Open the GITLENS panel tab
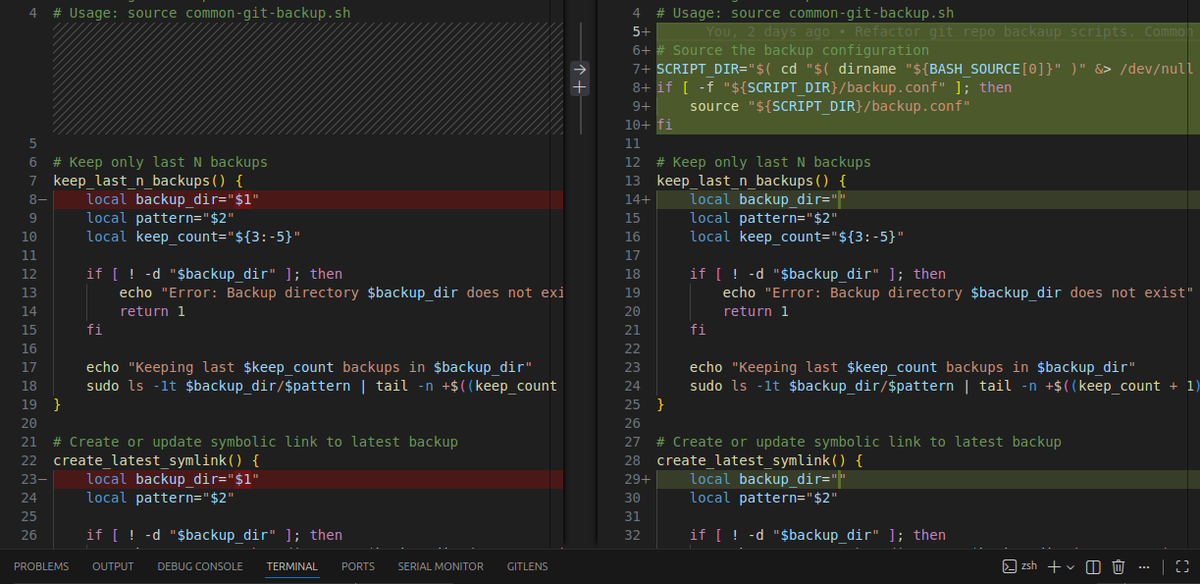Screen dimensions: 1200x584 [x=527, y=566]
